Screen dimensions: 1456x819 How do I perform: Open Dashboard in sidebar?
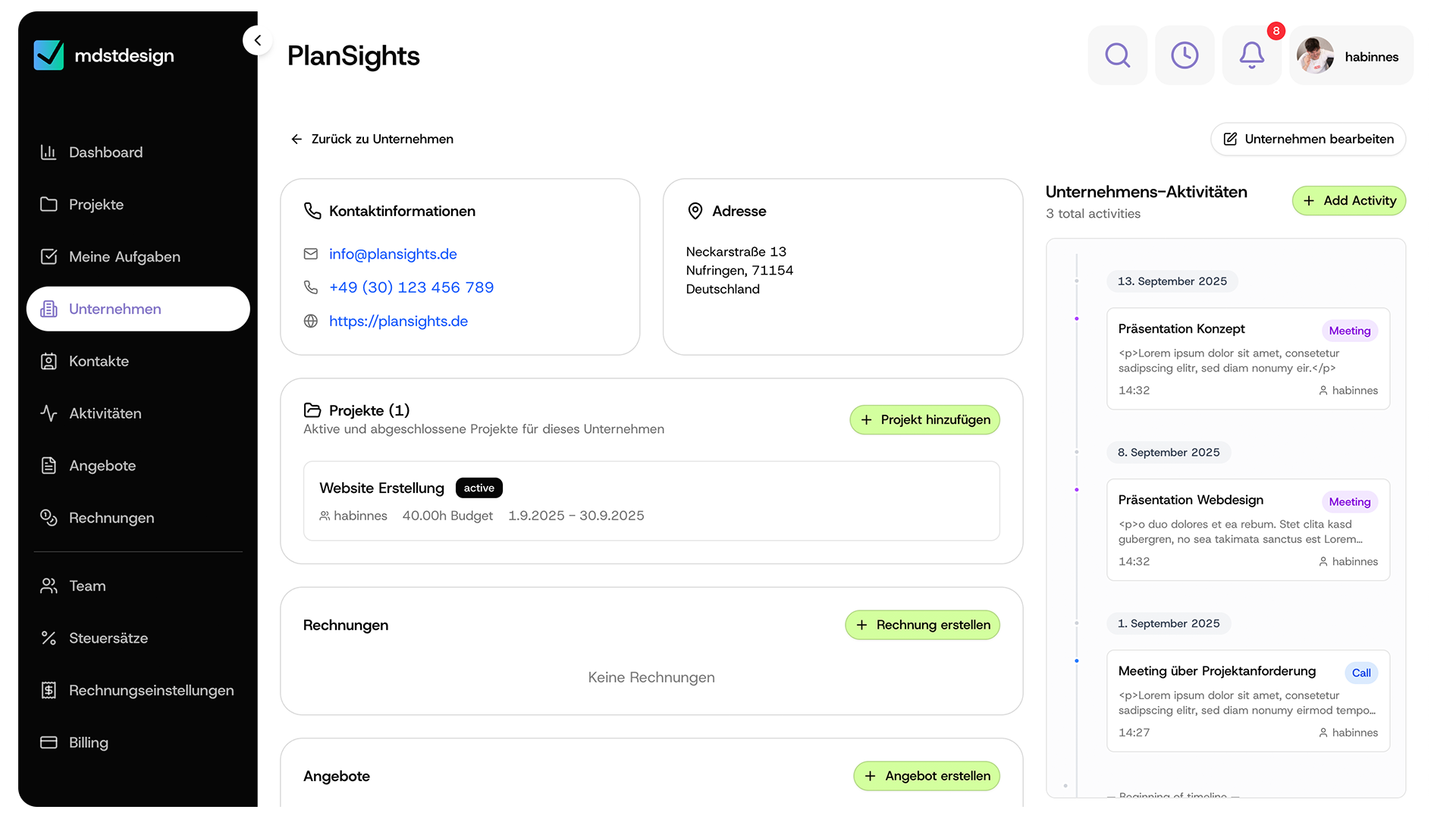click(105, 152)
